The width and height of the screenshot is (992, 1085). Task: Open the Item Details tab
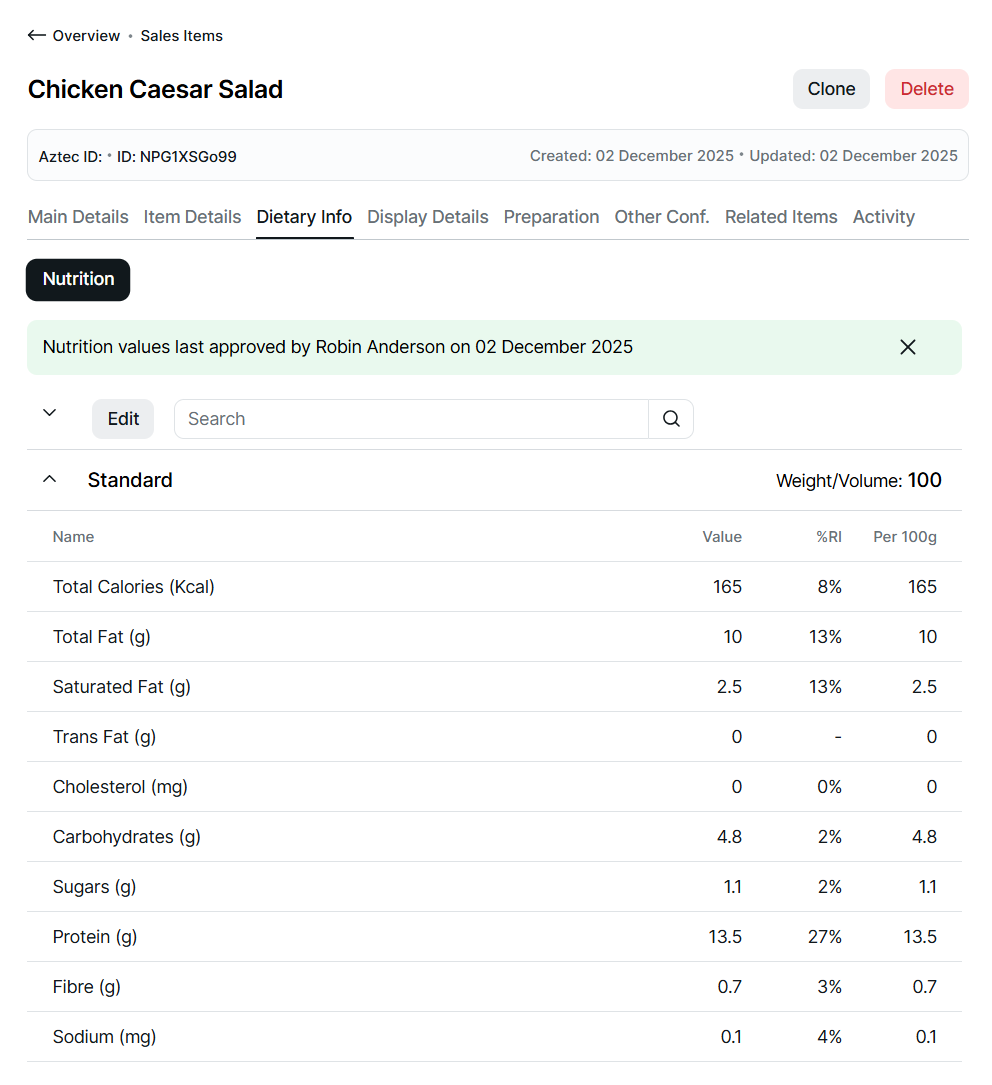click(192, 217)
